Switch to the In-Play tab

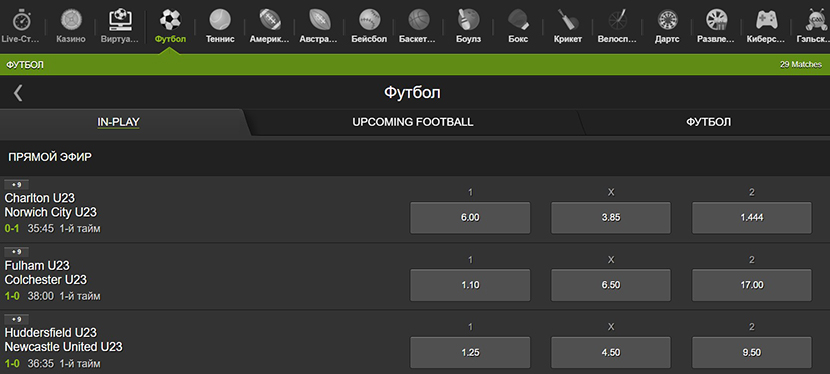pos(118,122)
